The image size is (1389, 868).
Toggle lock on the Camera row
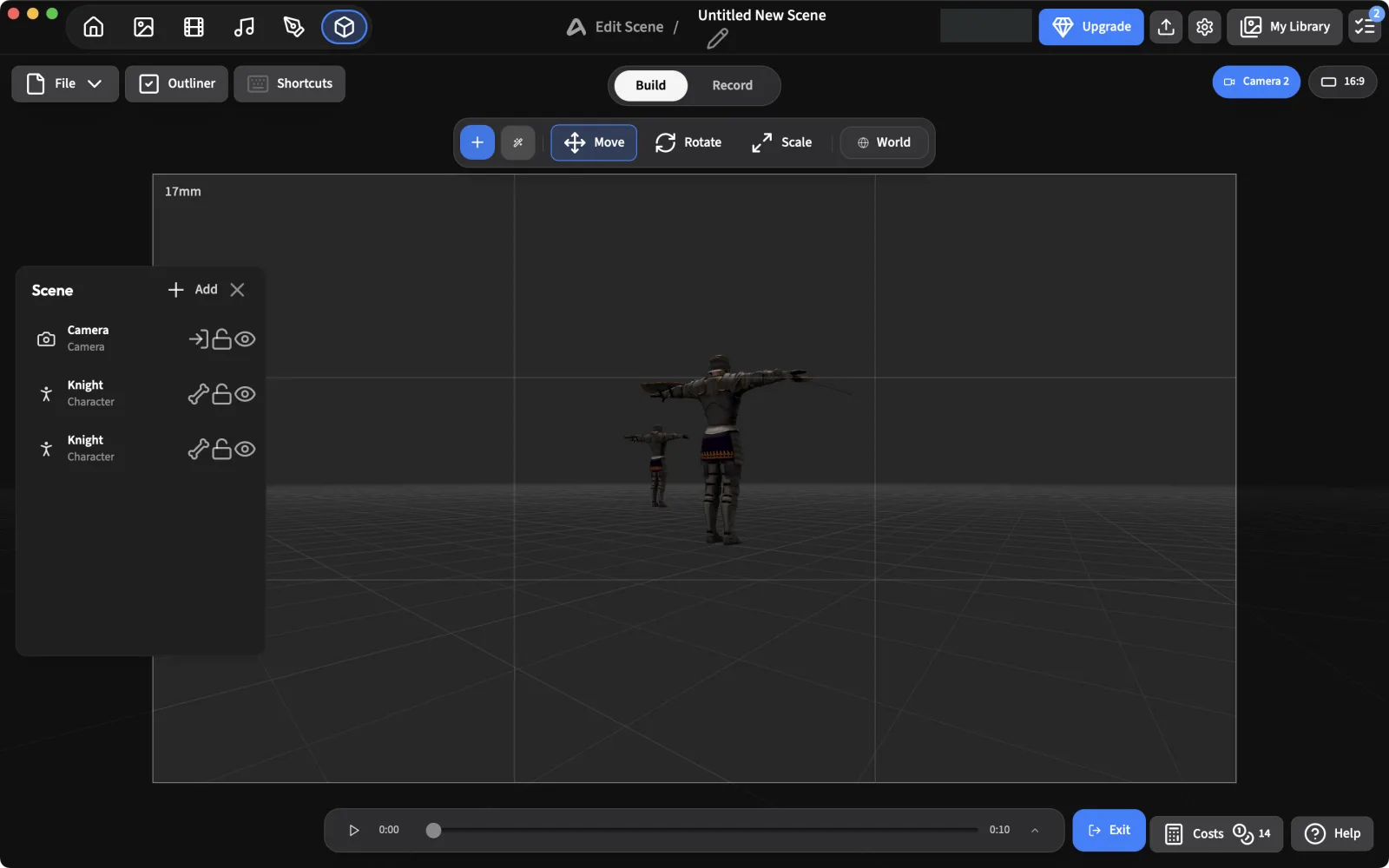[x=222, y=339]
